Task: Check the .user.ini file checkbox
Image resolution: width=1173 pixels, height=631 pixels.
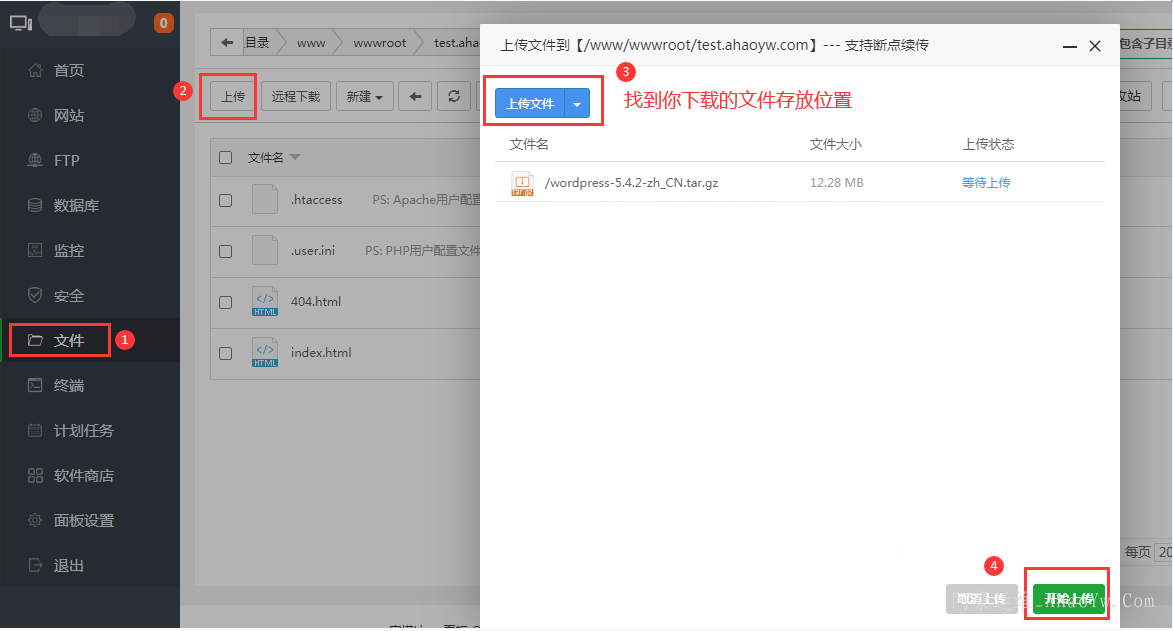Action: click(226, 251)
